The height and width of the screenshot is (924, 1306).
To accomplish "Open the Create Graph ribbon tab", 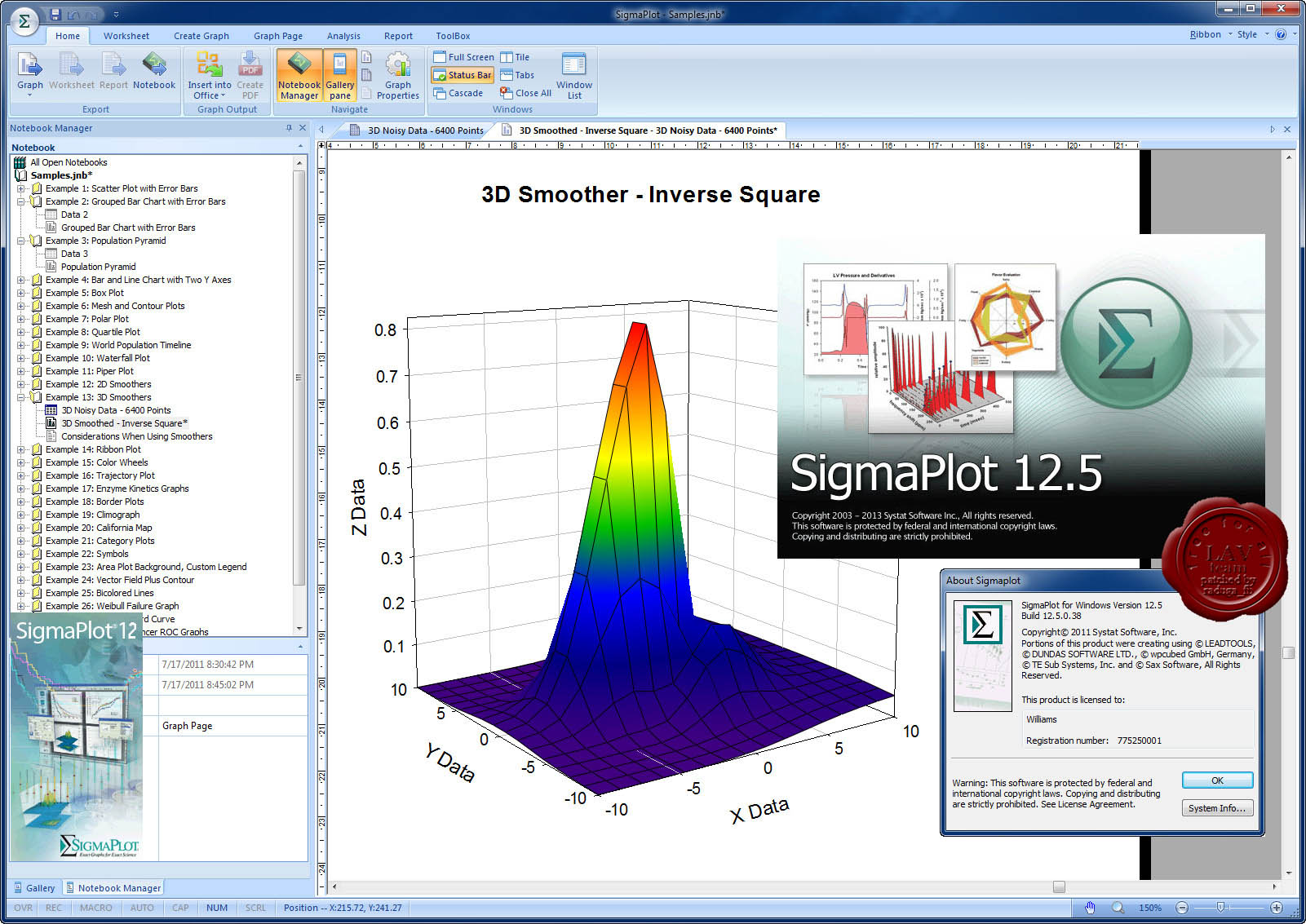I will (x=201, y=36).
